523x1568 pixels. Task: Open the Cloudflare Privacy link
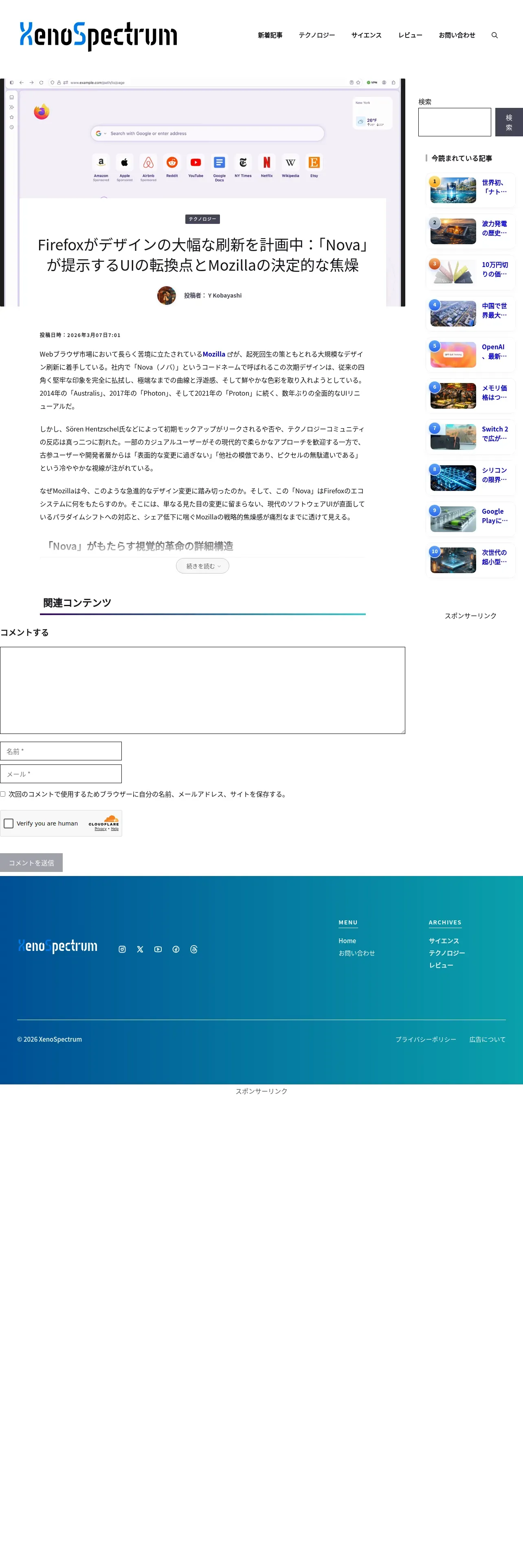point(101,829)
